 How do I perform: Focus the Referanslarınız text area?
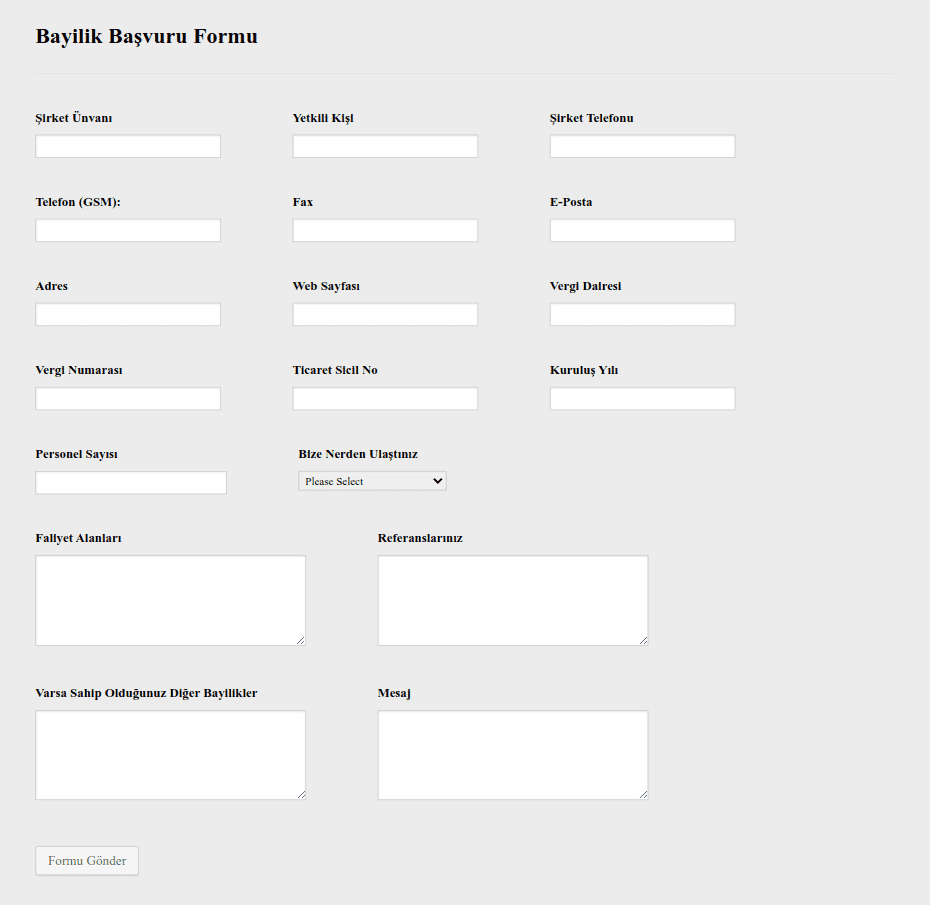click(x=512, y=600)
